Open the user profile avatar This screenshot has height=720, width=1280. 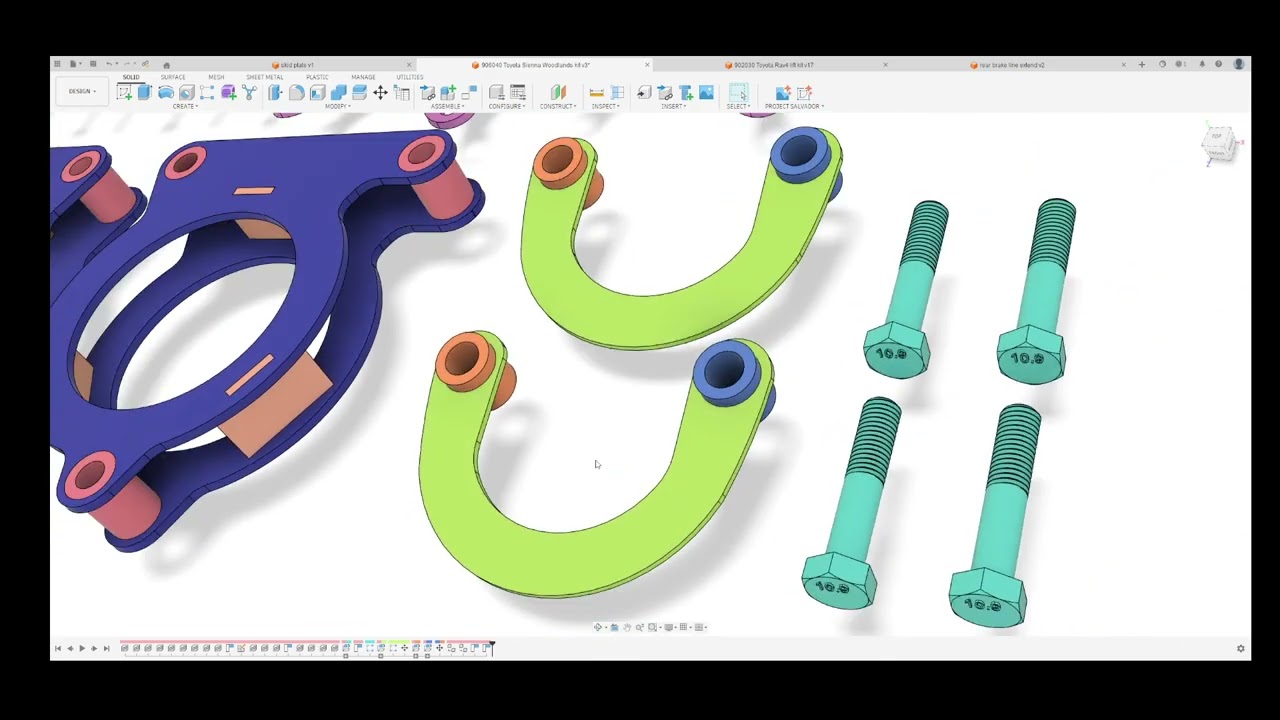[x=1239, y=64]
